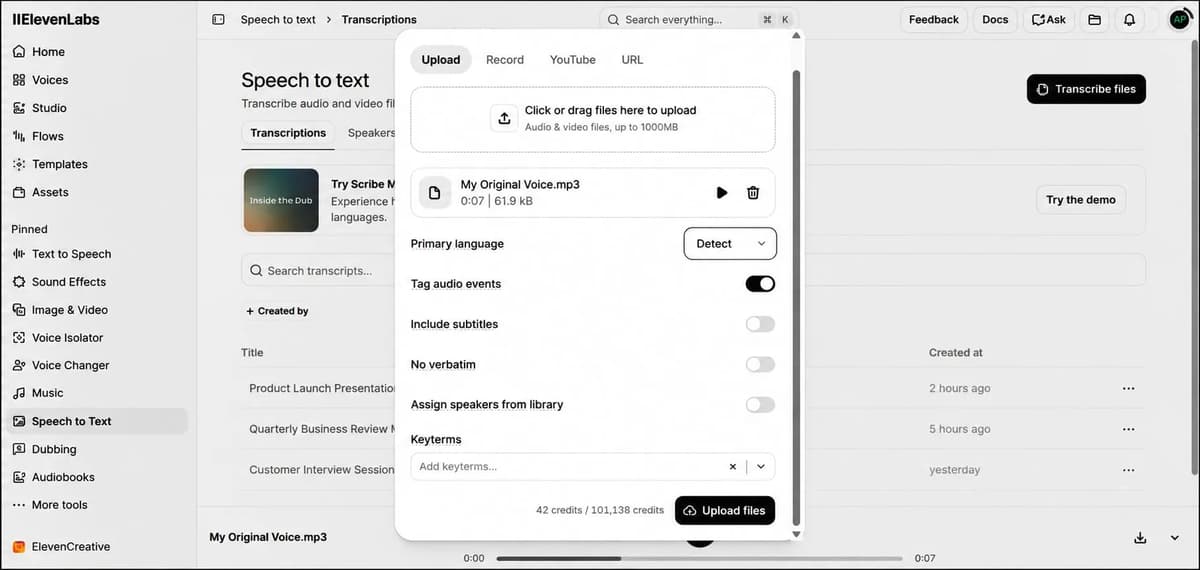The width and height of the screenshot is (1200, 570).
Task: Open options for Product Launch Presentation row
Action: (x=1128, y=388)
